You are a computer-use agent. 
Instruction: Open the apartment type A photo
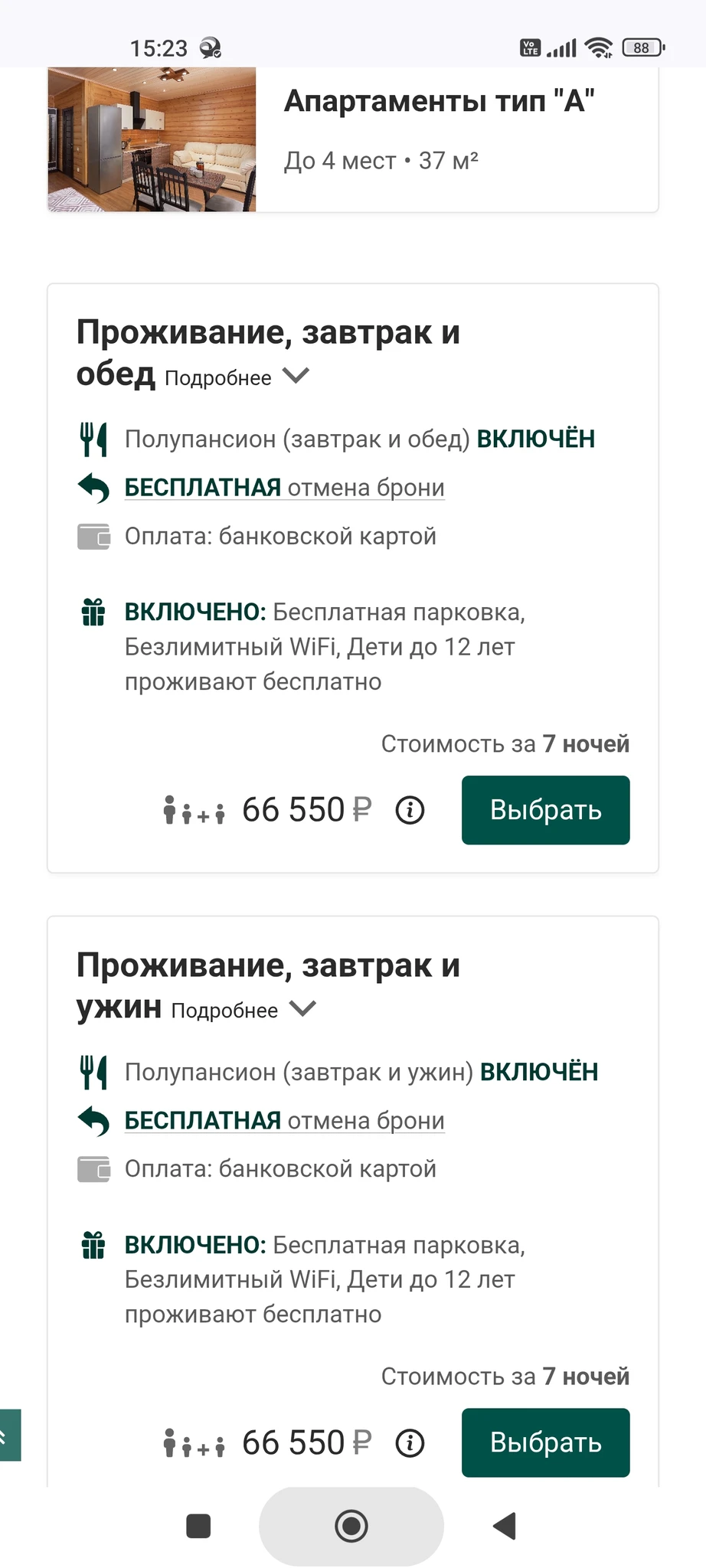pos(152,139)
